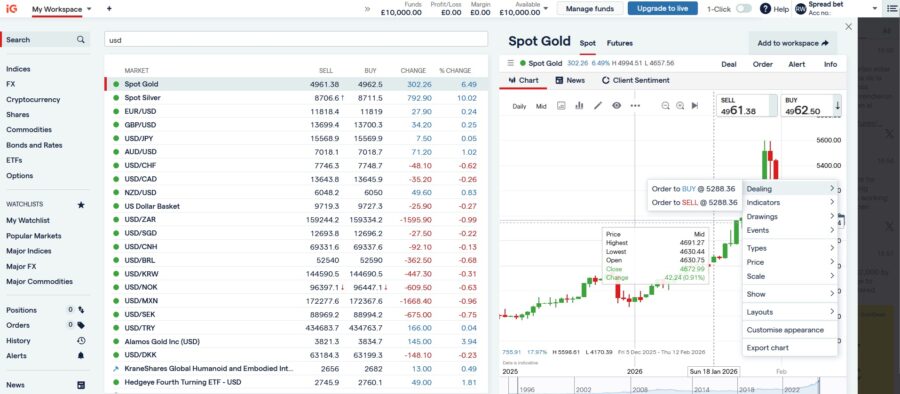Expand the Types submenu
The height and width of the screenshot is (394, 900).
click(790, 248)
